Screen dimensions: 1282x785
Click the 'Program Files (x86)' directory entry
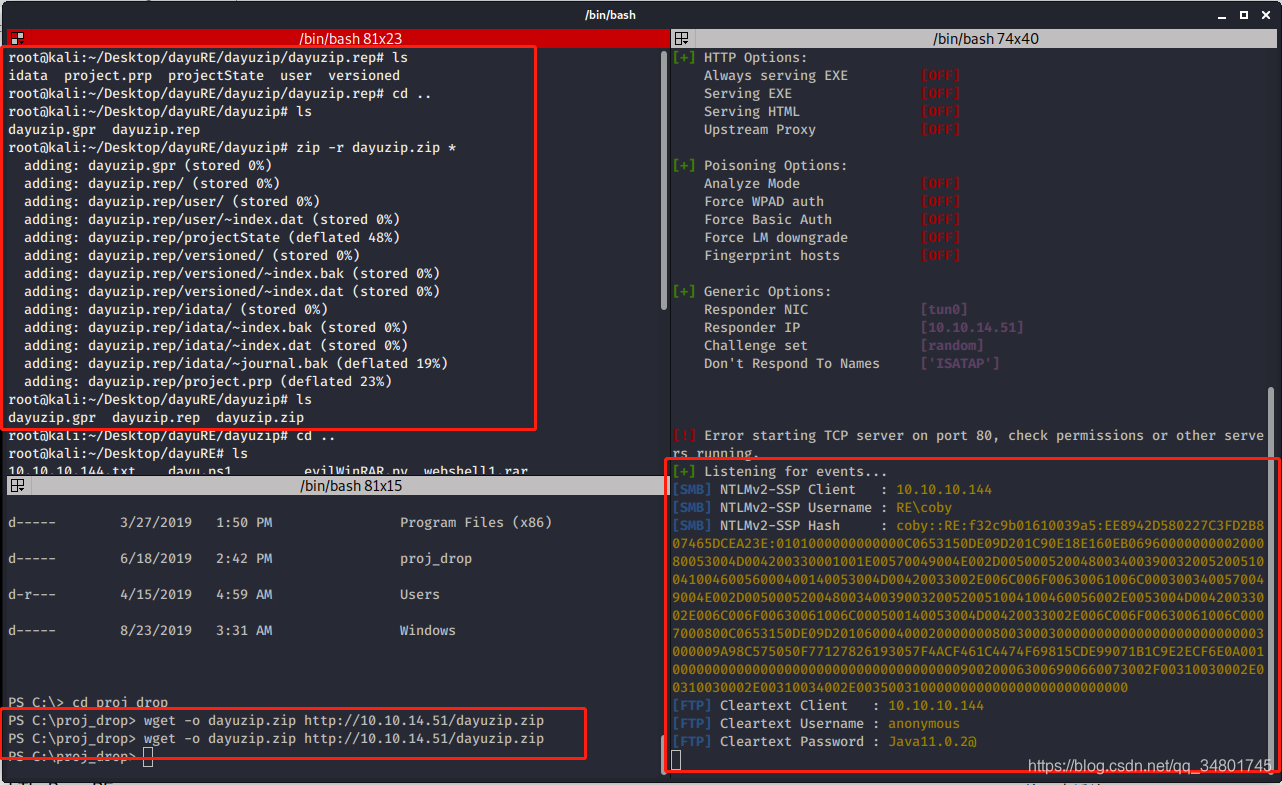476,523
